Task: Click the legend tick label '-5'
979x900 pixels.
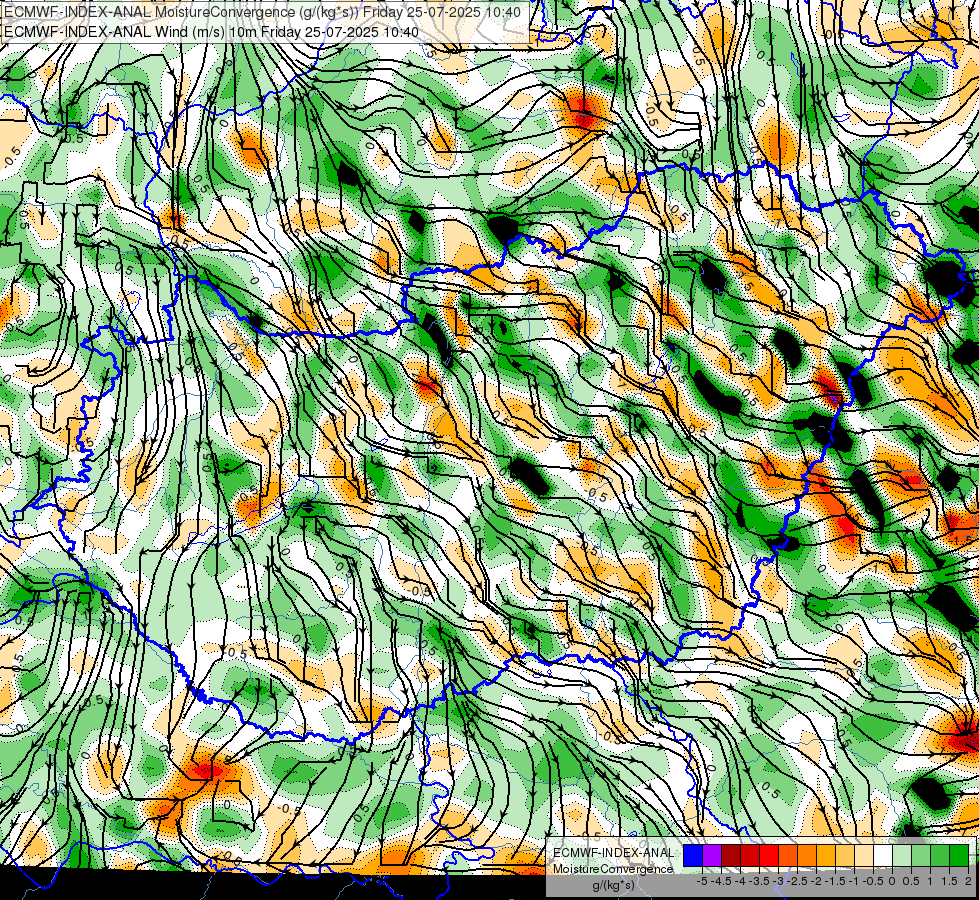Action: point(702,881)
